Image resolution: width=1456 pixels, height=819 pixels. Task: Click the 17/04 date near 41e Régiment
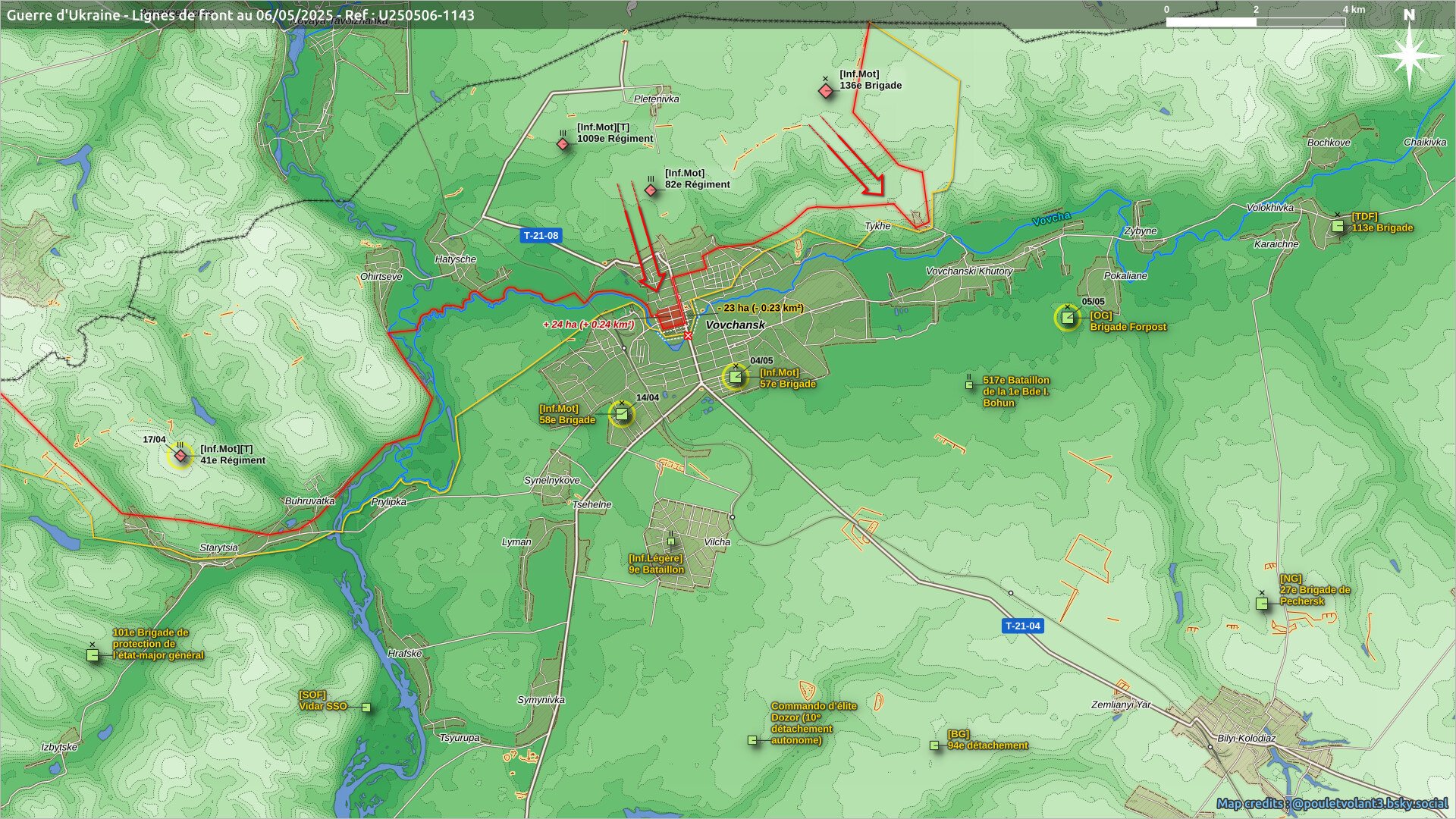(154, 440)
